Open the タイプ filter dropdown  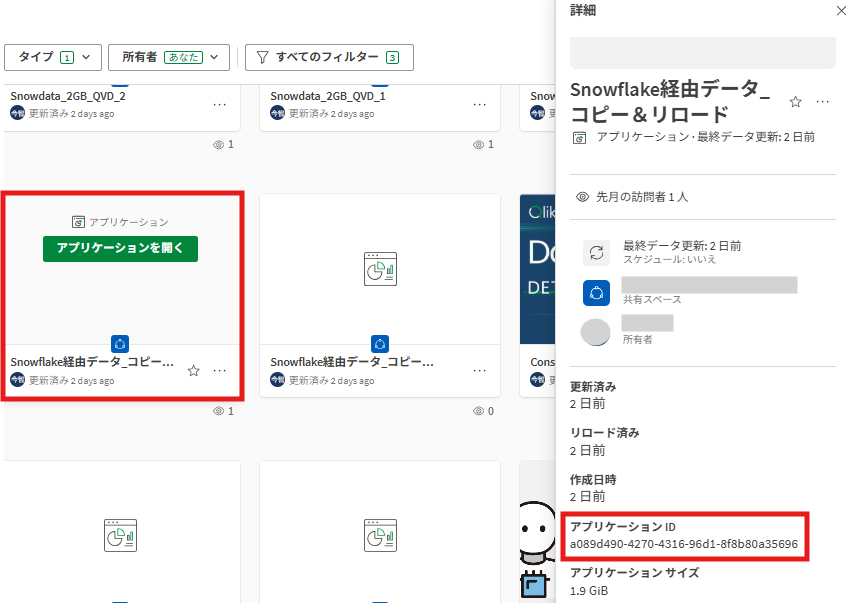coord(53,57)
